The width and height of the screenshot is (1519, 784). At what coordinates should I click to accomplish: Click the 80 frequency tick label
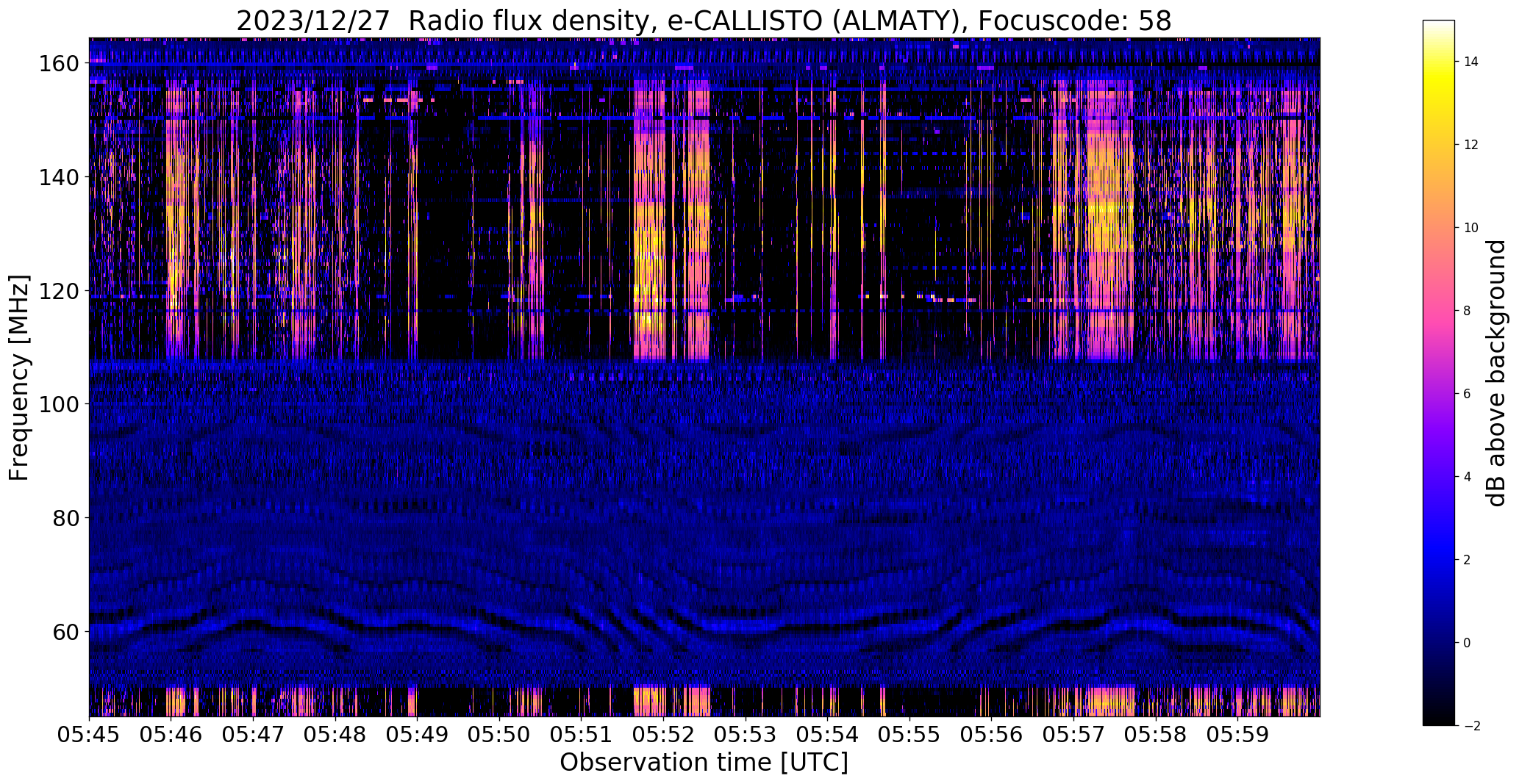[x=67, y=518]
